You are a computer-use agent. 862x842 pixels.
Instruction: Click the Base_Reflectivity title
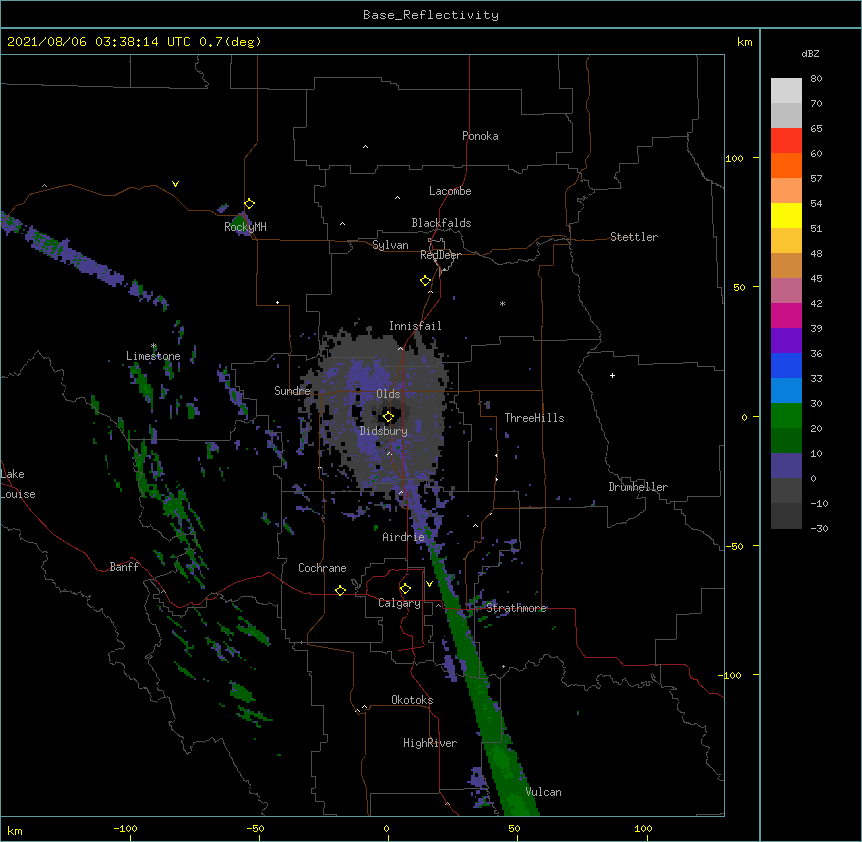(x=431, y=15)
